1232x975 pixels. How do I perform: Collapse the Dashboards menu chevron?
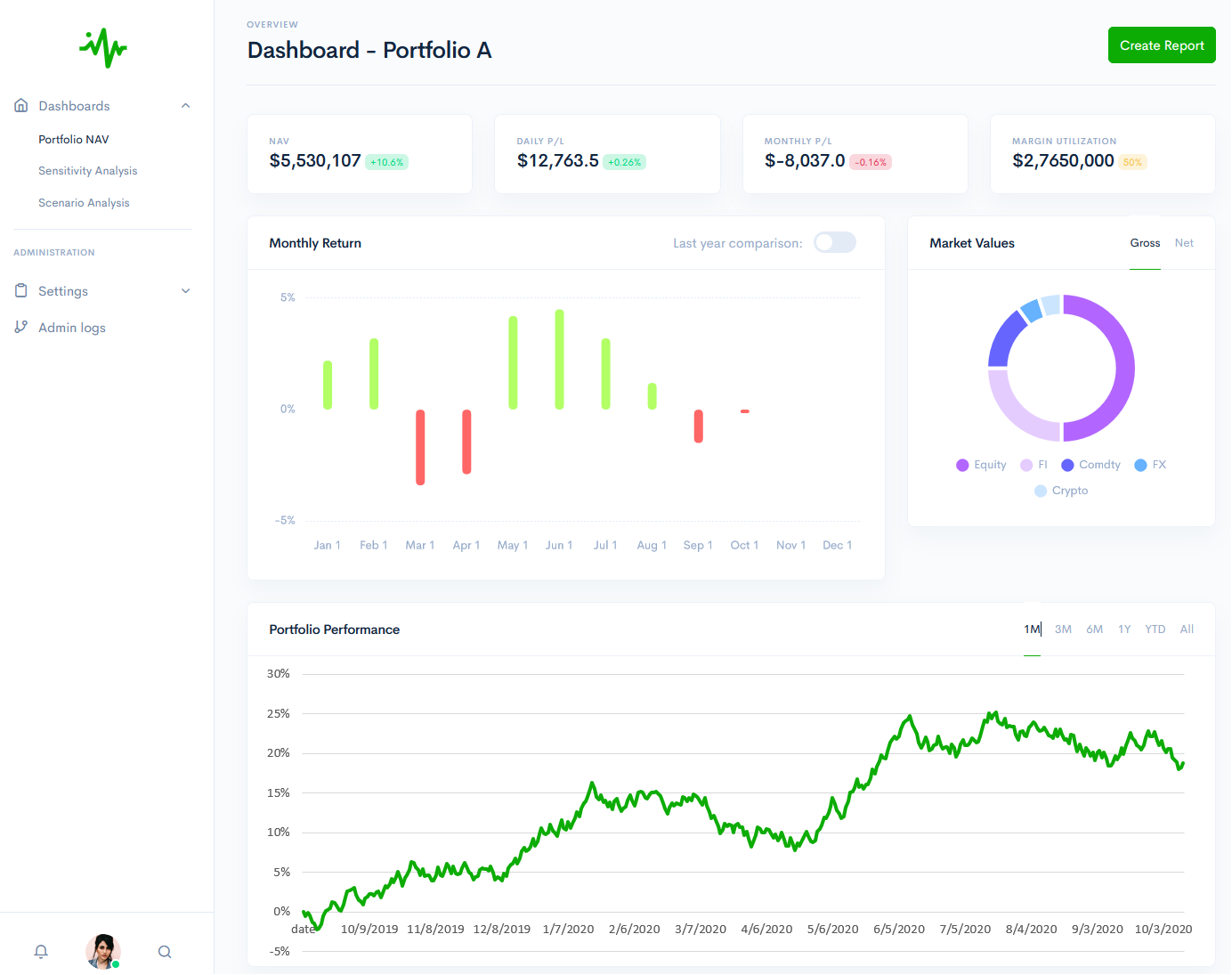[x=186, y=106]
